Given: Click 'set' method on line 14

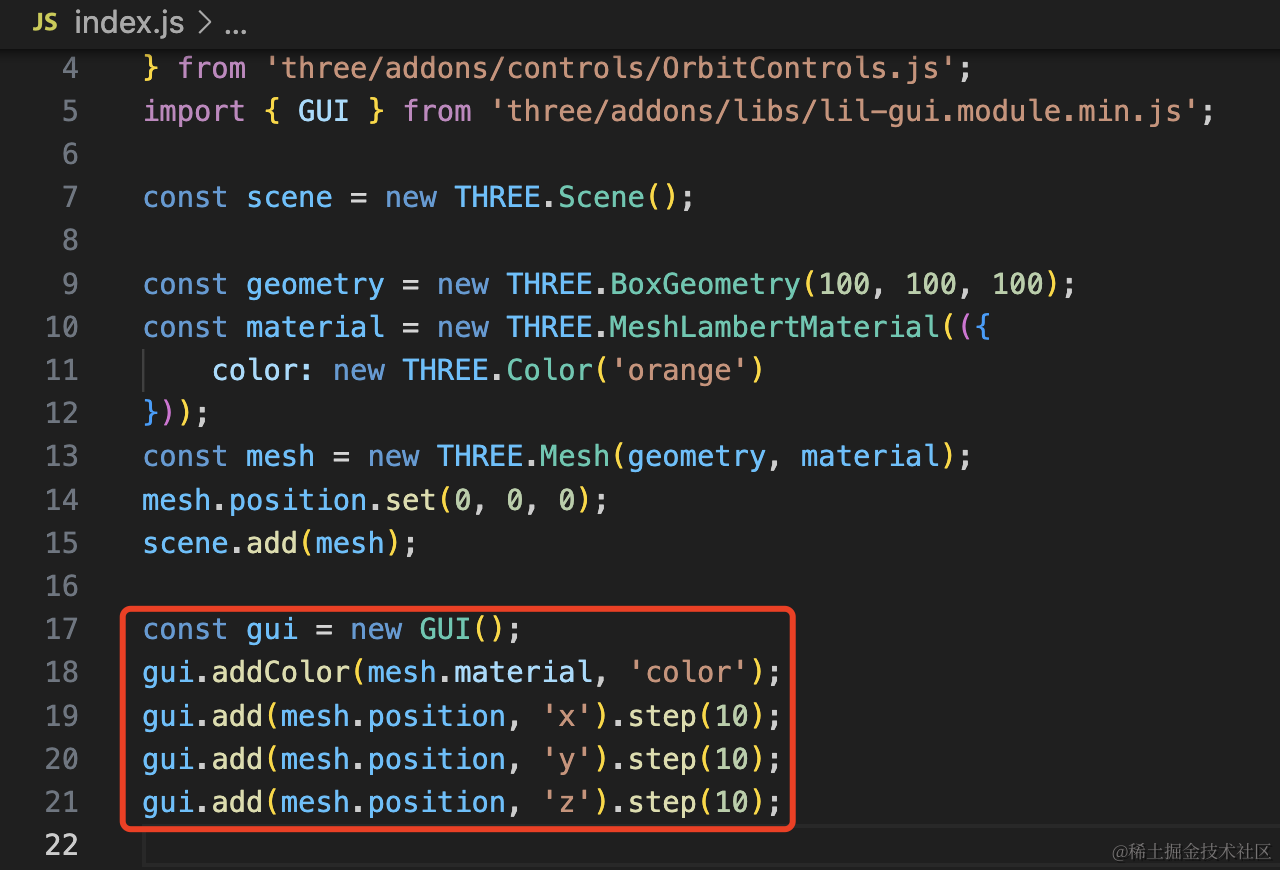Looking at the screenshot, I should pos(410,499).
